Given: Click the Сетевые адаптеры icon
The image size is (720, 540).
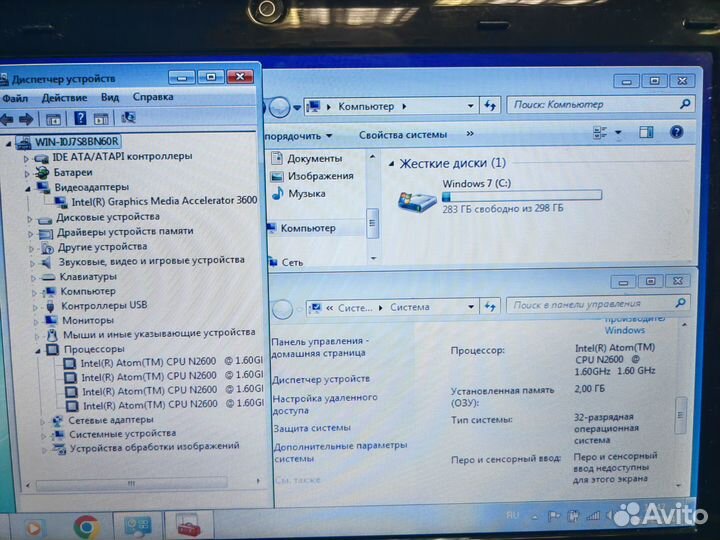Looking at the screenshot, I should click(57, 420).
